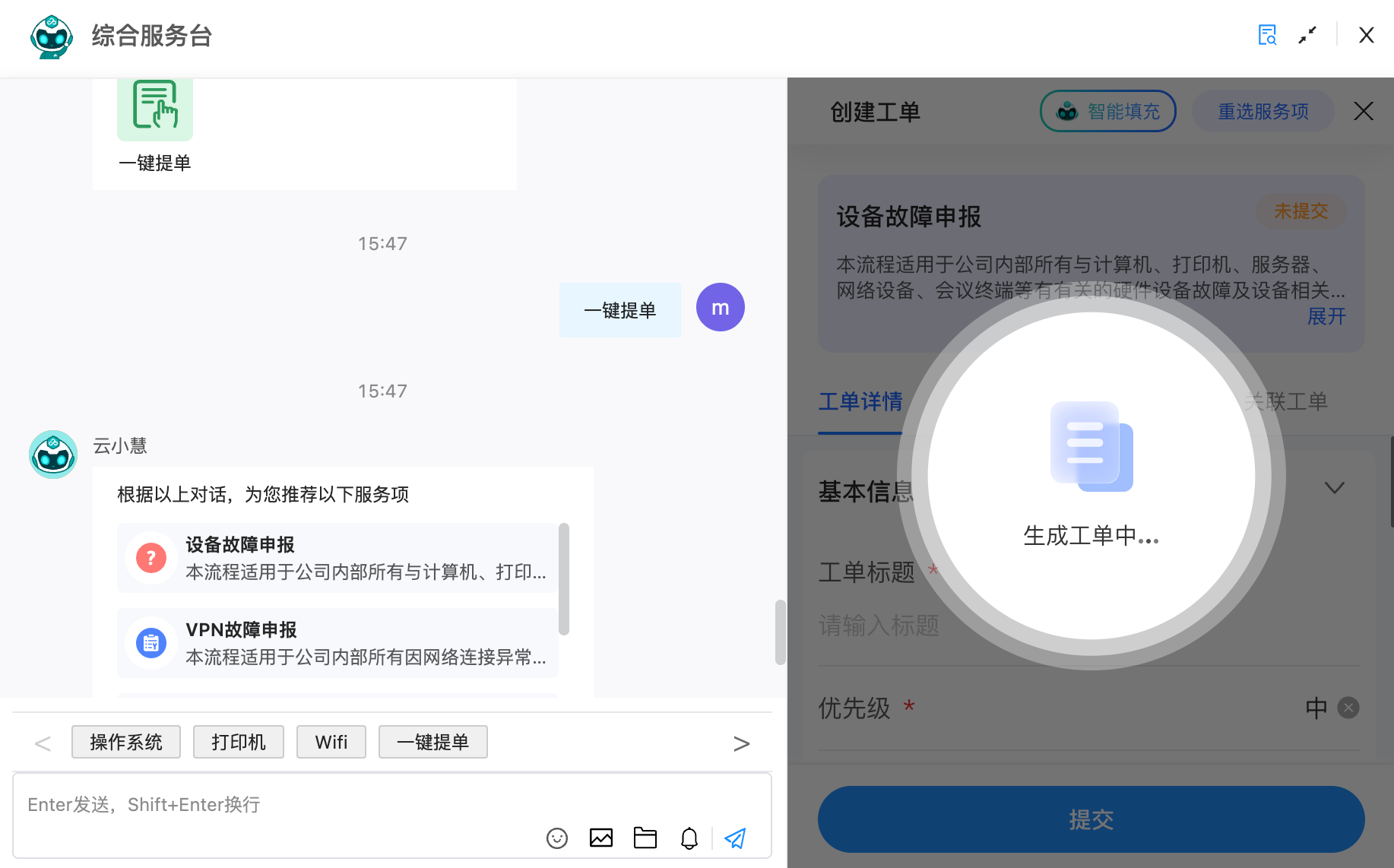Collapse the 基本信息 section
Viewport: 1394px width, 868px height.
tap(1335, 487)
